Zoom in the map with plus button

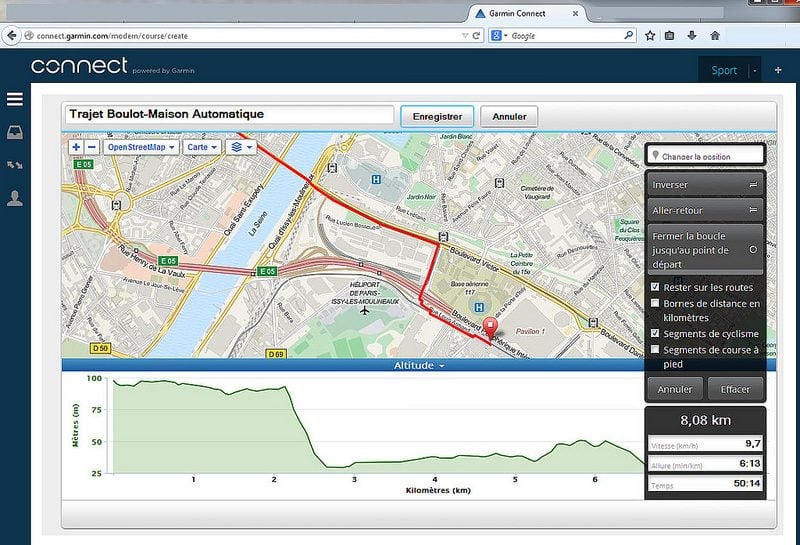point(76,147)
